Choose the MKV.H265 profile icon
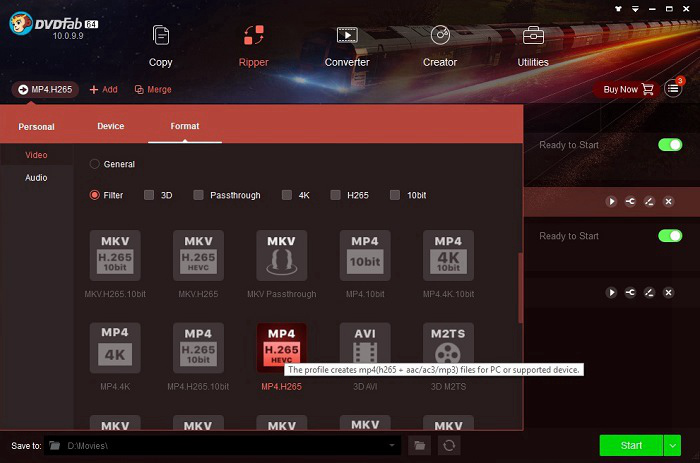 198,255
